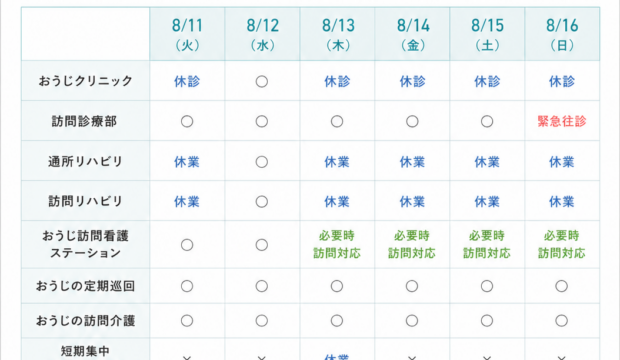Select the 8/11 (火) column header
620x360 pixels.
tap(187, 34)
